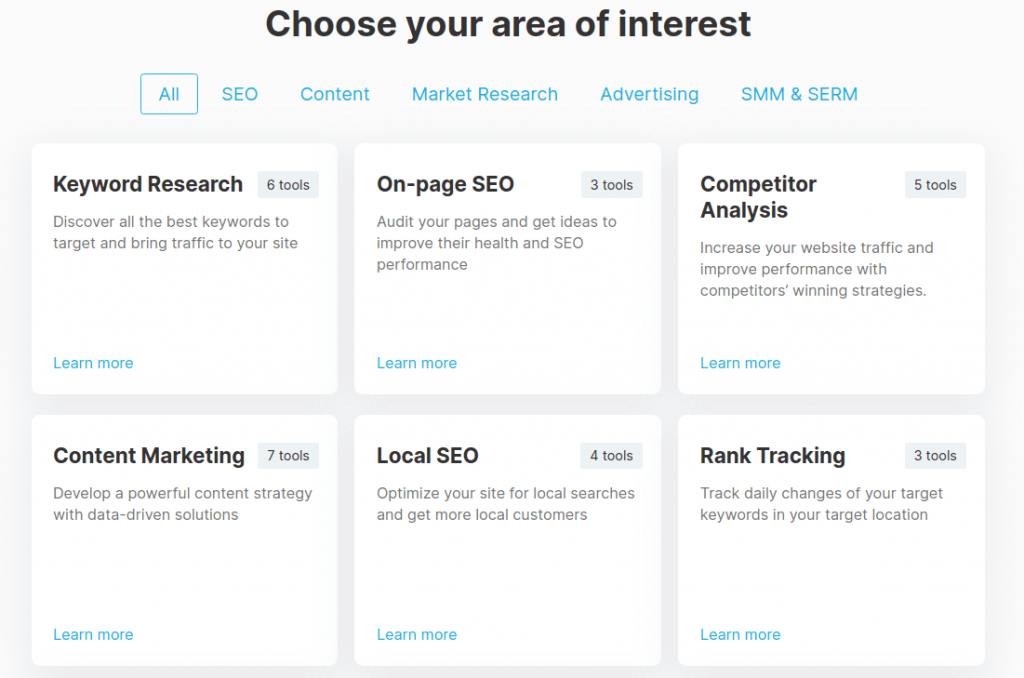This screenshot has width=1024, height=678.
Task: Click Learn more under On-page SEO
Action: pos(417,363)
